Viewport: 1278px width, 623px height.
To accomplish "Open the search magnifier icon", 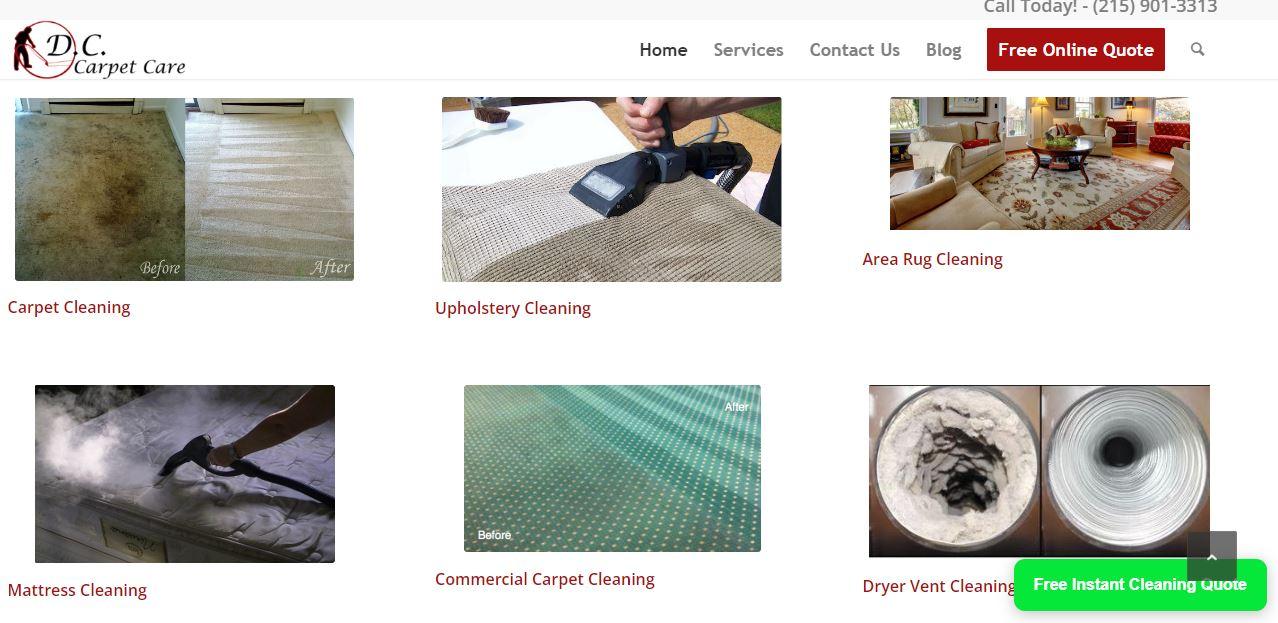I will [x=1197, y=49].
